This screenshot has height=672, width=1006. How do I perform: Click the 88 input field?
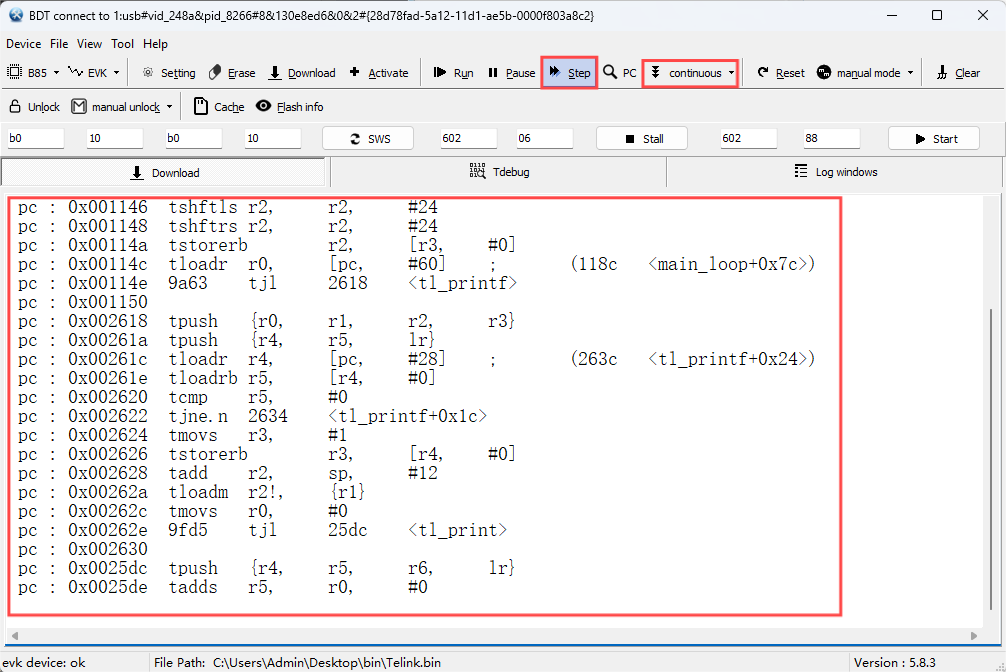(831, 138)
